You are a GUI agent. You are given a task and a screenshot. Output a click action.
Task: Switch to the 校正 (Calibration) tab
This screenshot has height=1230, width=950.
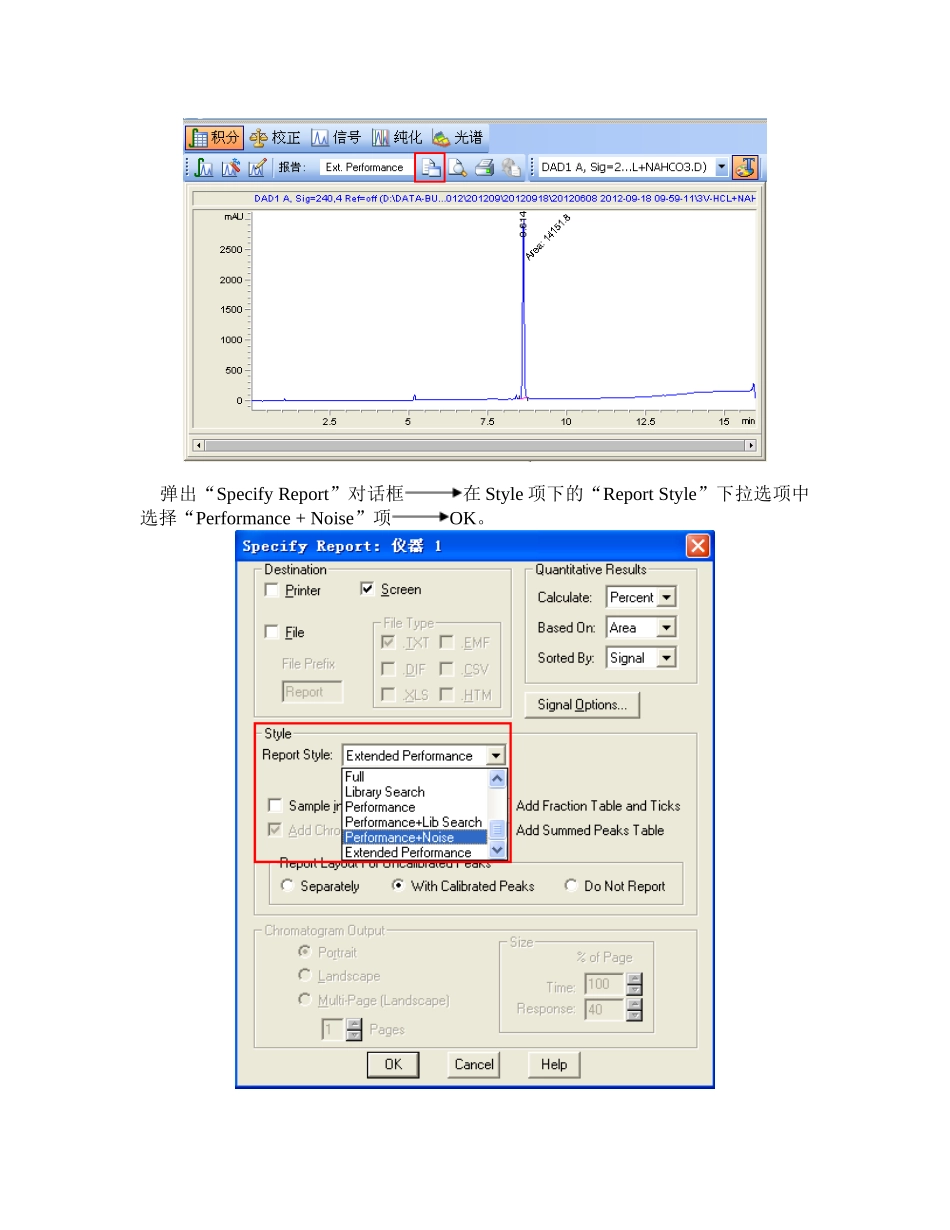[275, 137]
